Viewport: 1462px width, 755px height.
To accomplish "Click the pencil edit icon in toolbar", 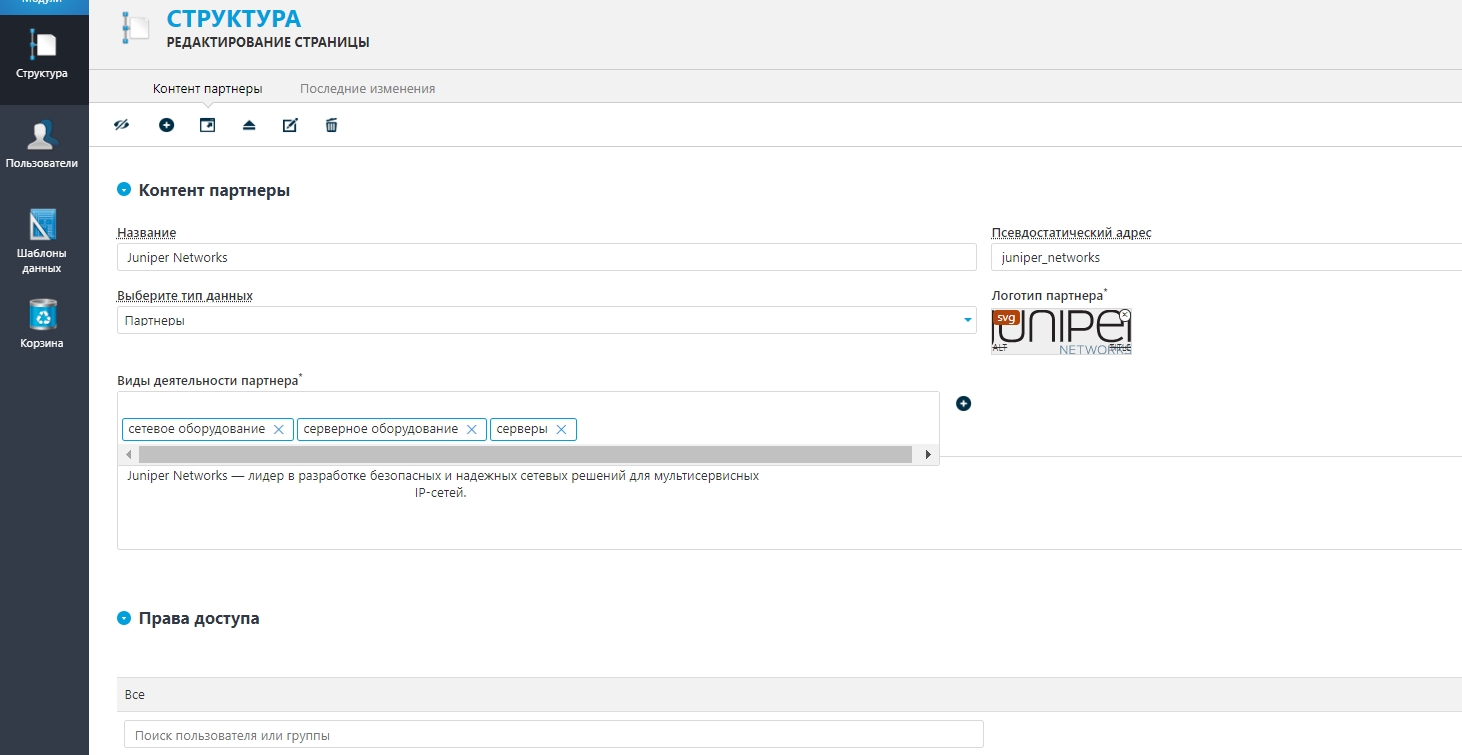I will [x=290, y=125].
